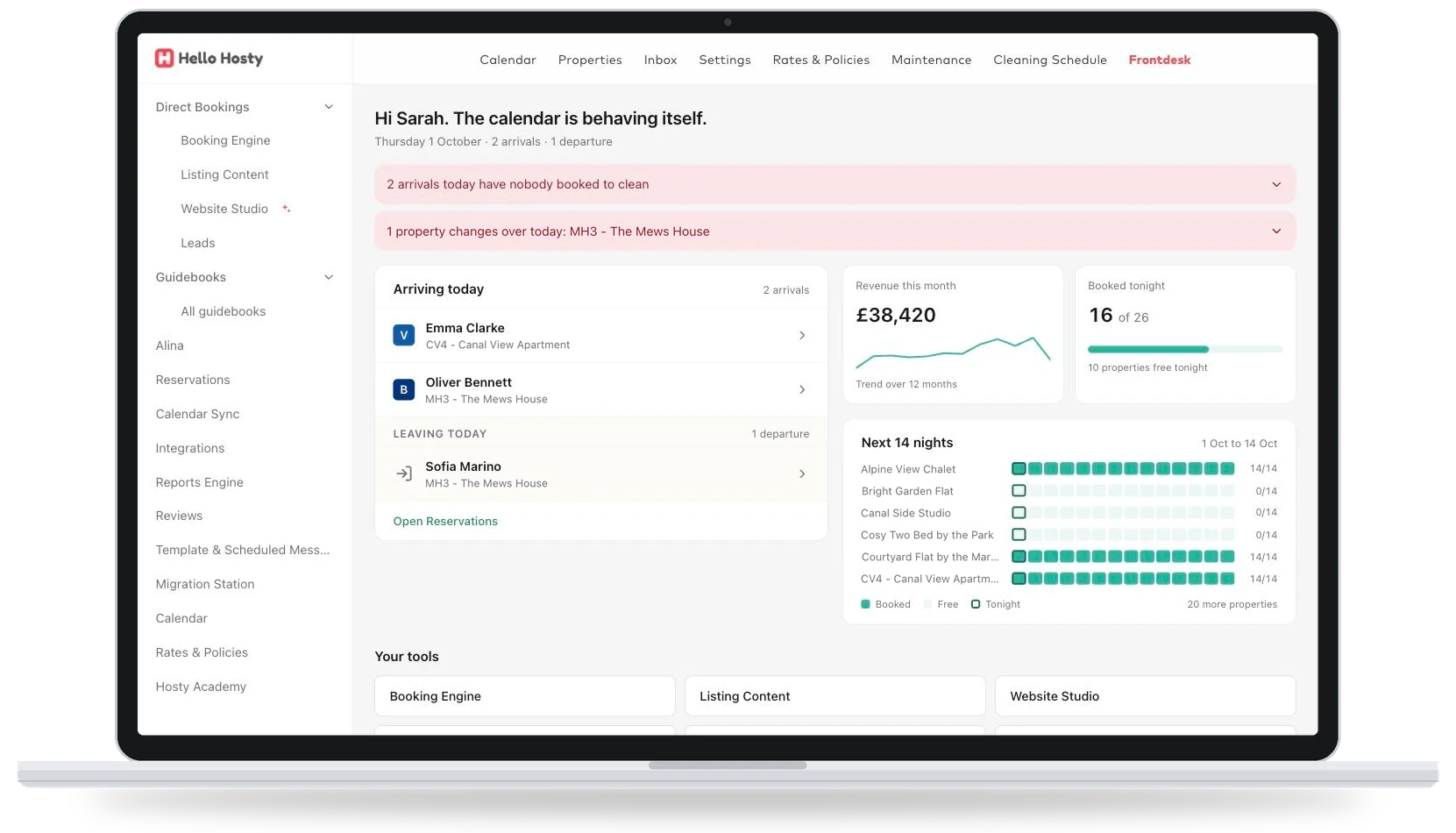Viewport: 1456px width, 833px height.
Task: Click the departure arrow icon beside Sofia Marino
Action: coord(403,473)
